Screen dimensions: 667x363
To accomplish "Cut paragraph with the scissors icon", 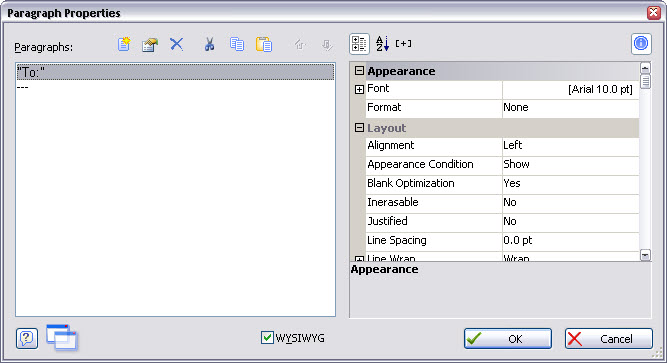I will (x=209, y=44).
